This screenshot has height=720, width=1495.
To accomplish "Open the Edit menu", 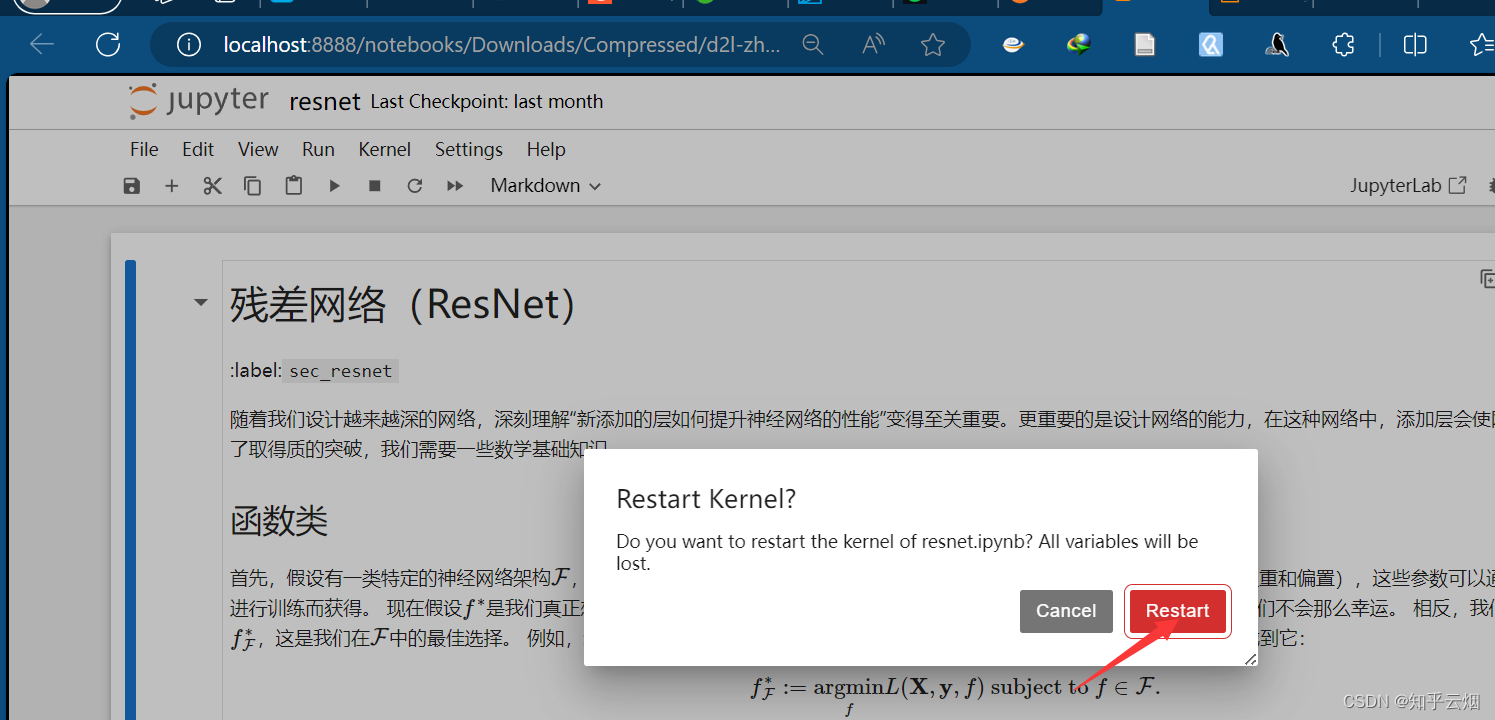I will point(198,149).
